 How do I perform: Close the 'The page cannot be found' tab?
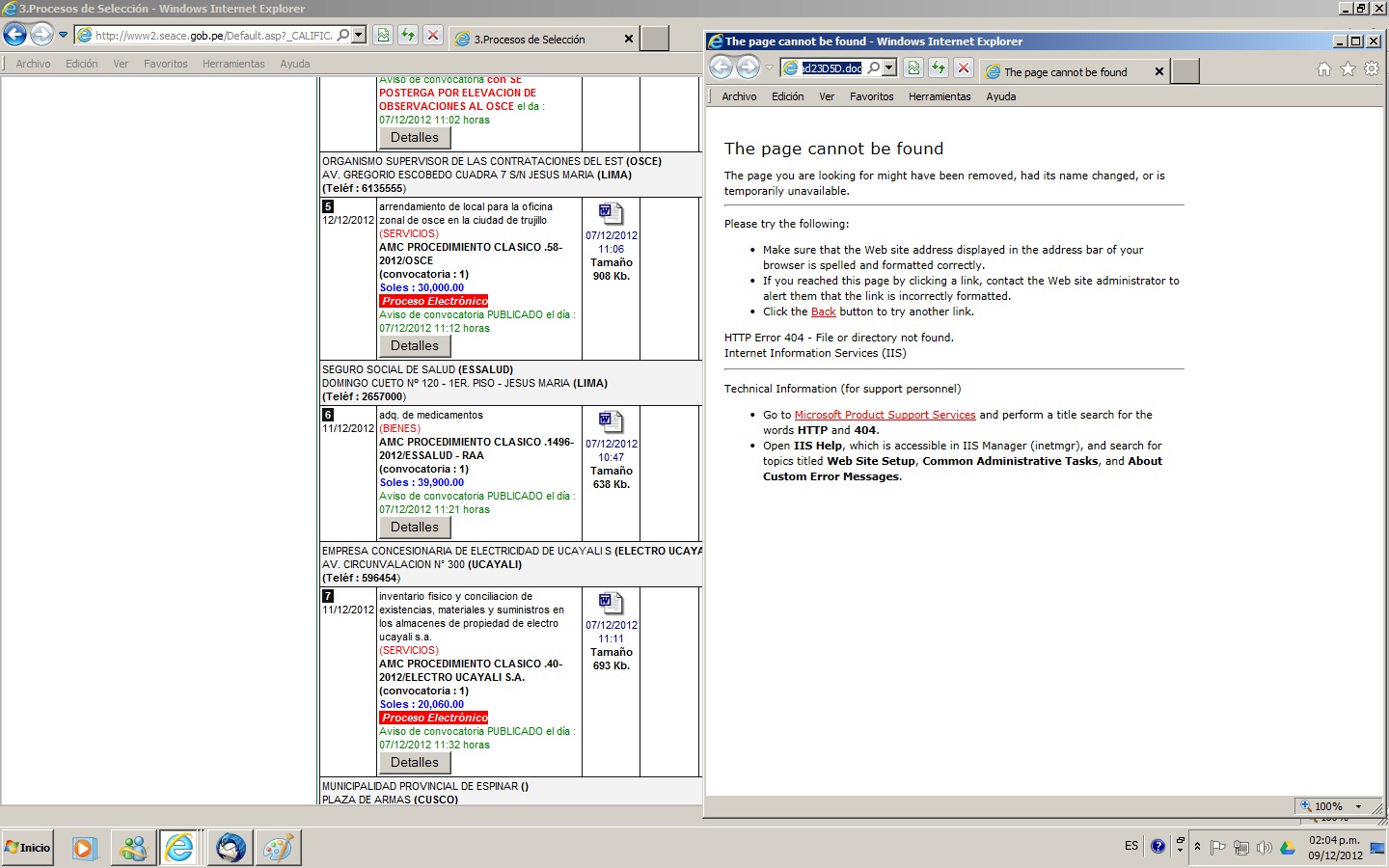pyautogui.click(x=1159, y=71)
